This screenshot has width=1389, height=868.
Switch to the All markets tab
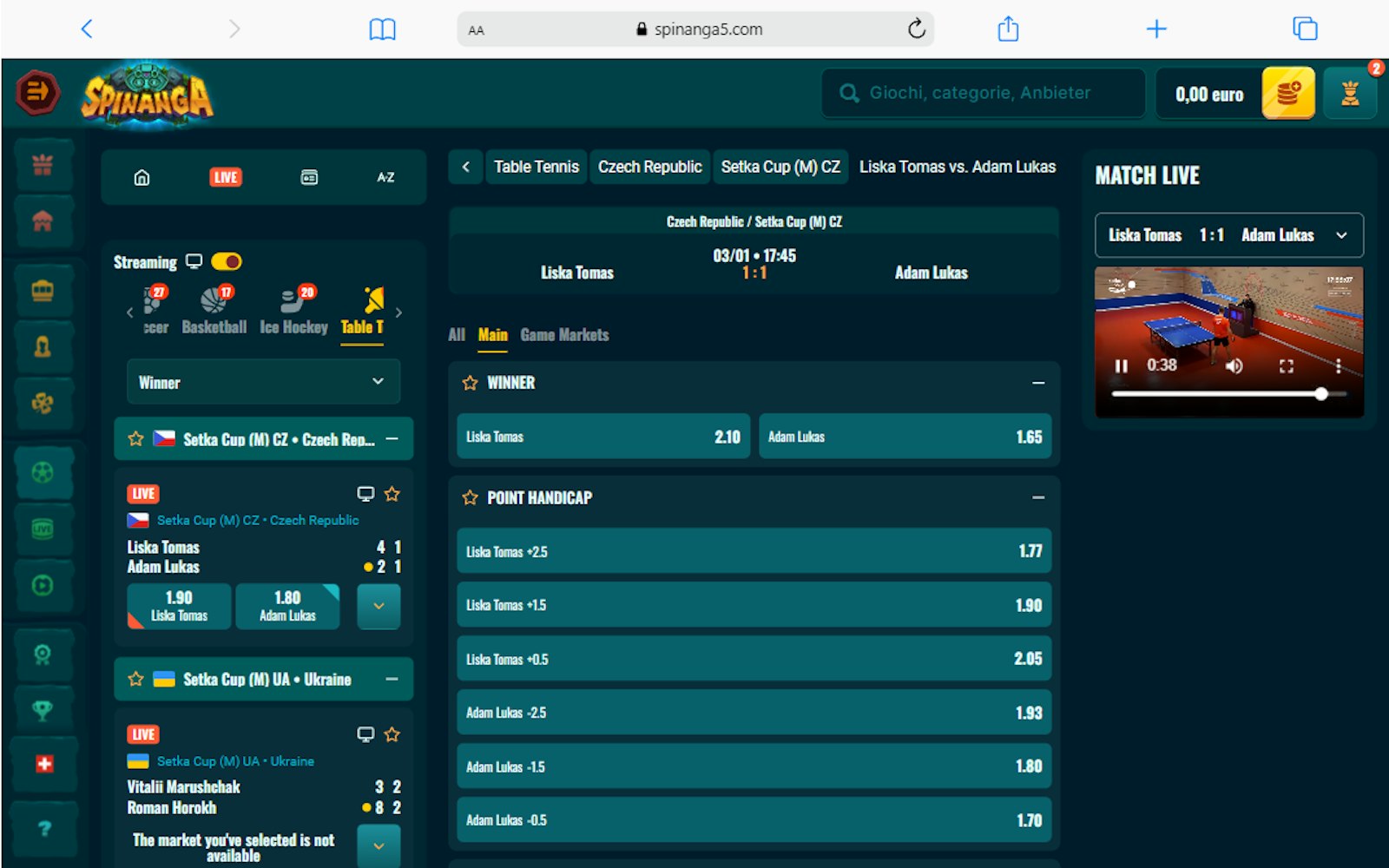[457, 335]
